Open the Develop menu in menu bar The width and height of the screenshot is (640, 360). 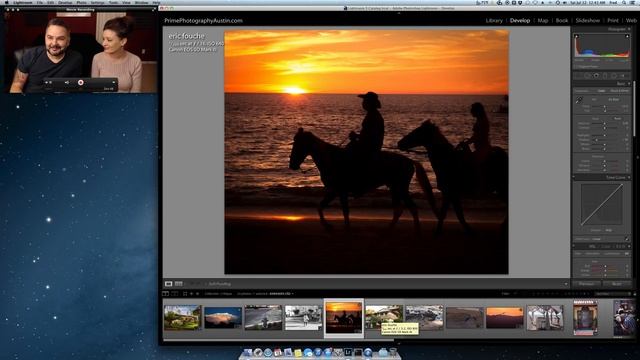(65, 2)
